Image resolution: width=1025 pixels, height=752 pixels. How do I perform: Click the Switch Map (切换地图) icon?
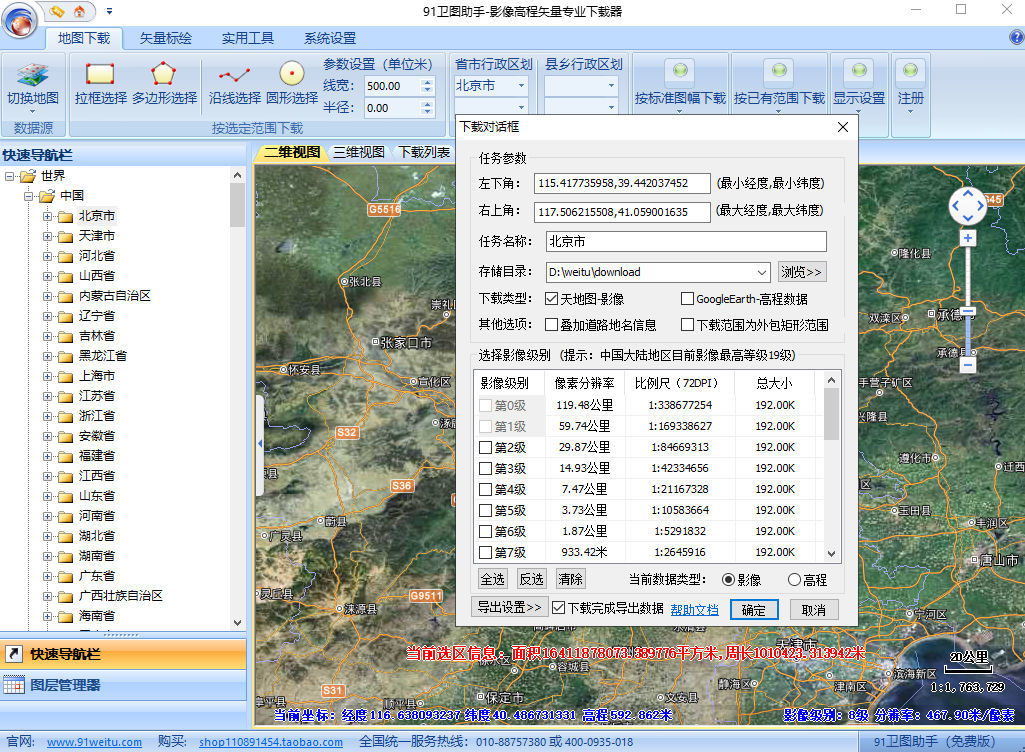[33, 75]
